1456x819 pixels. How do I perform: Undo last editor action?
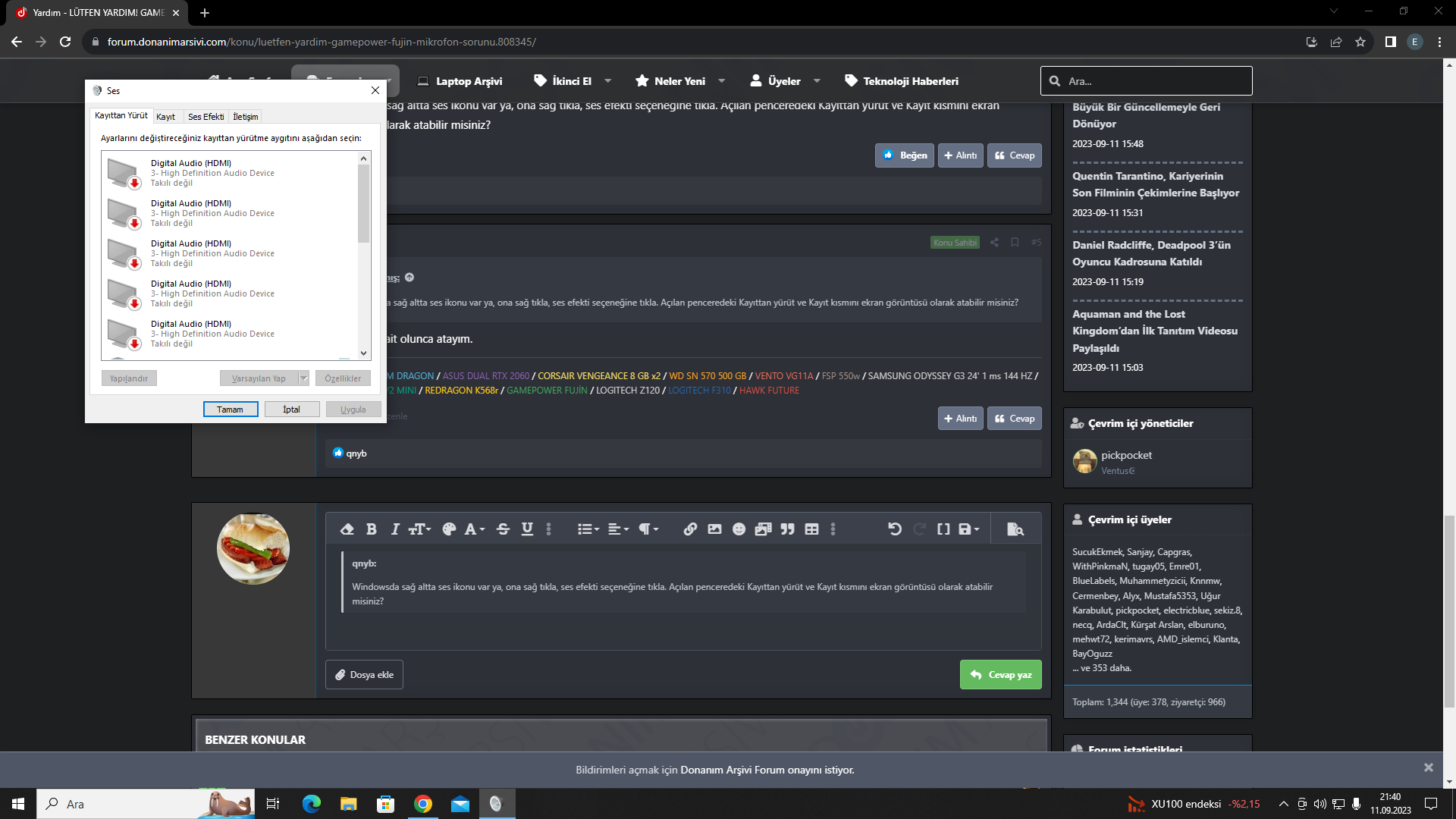(x=895, y=529)
